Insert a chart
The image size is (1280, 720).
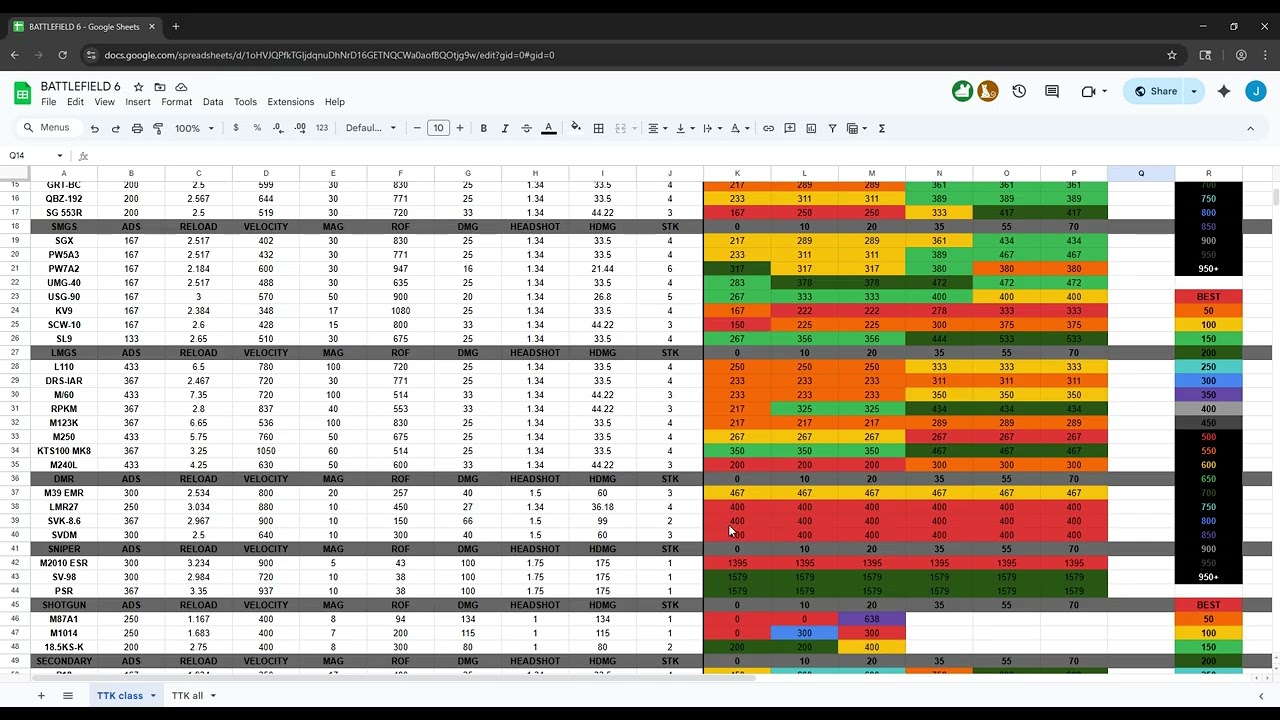811,128
